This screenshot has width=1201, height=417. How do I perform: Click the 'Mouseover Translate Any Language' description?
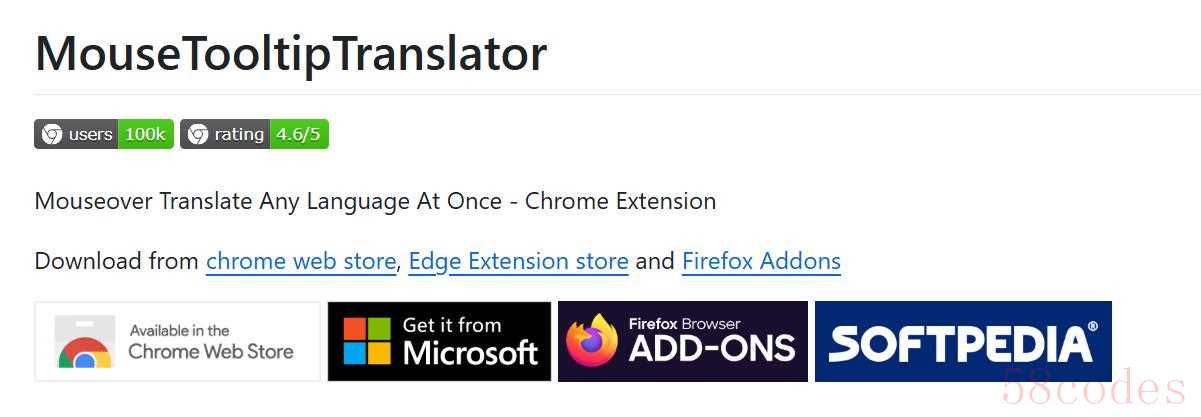click(375, 201)
